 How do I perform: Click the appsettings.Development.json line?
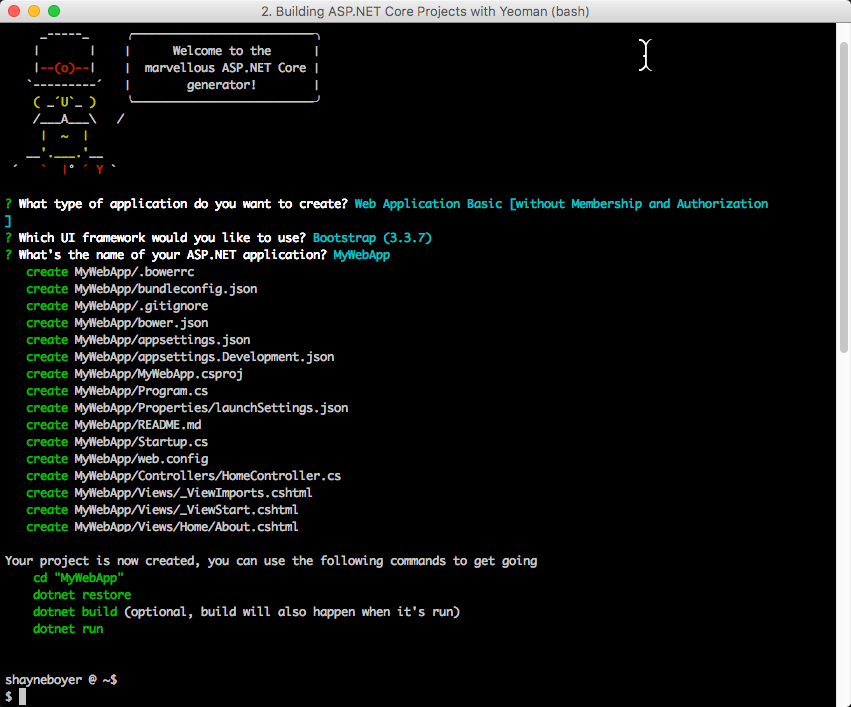click(x=180, y=357)
